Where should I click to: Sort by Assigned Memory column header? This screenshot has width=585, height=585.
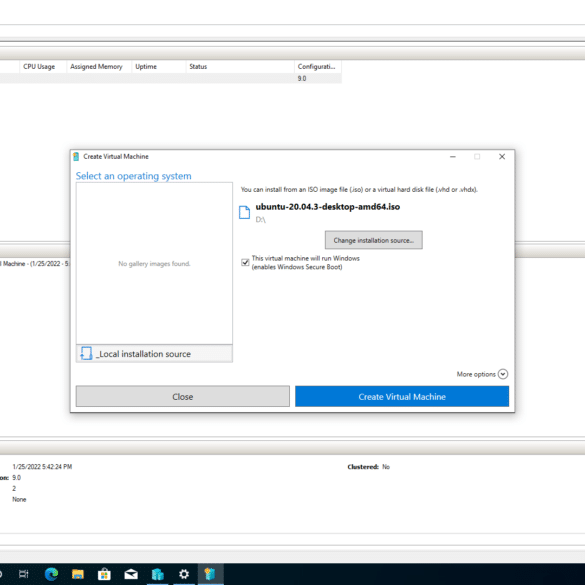pyautogui.click(x=96, y=66)
